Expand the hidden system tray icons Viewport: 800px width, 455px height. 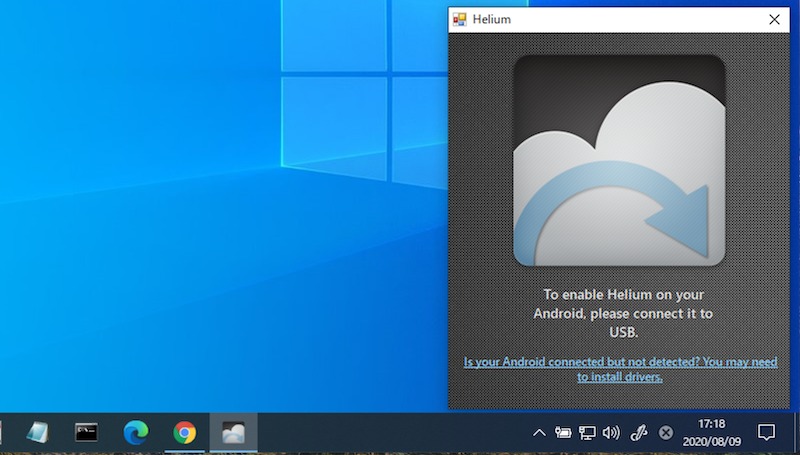click(x=539, y=433)
